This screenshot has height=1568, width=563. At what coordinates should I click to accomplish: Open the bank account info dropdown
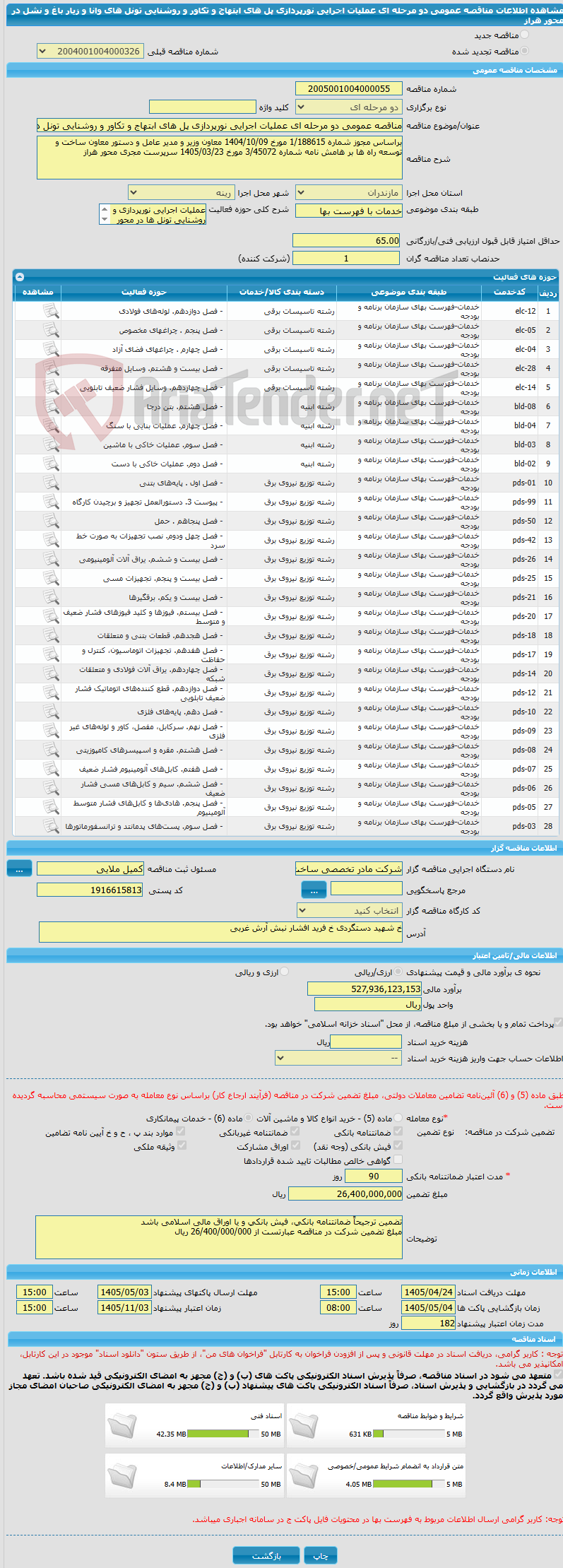point(338,1058)
